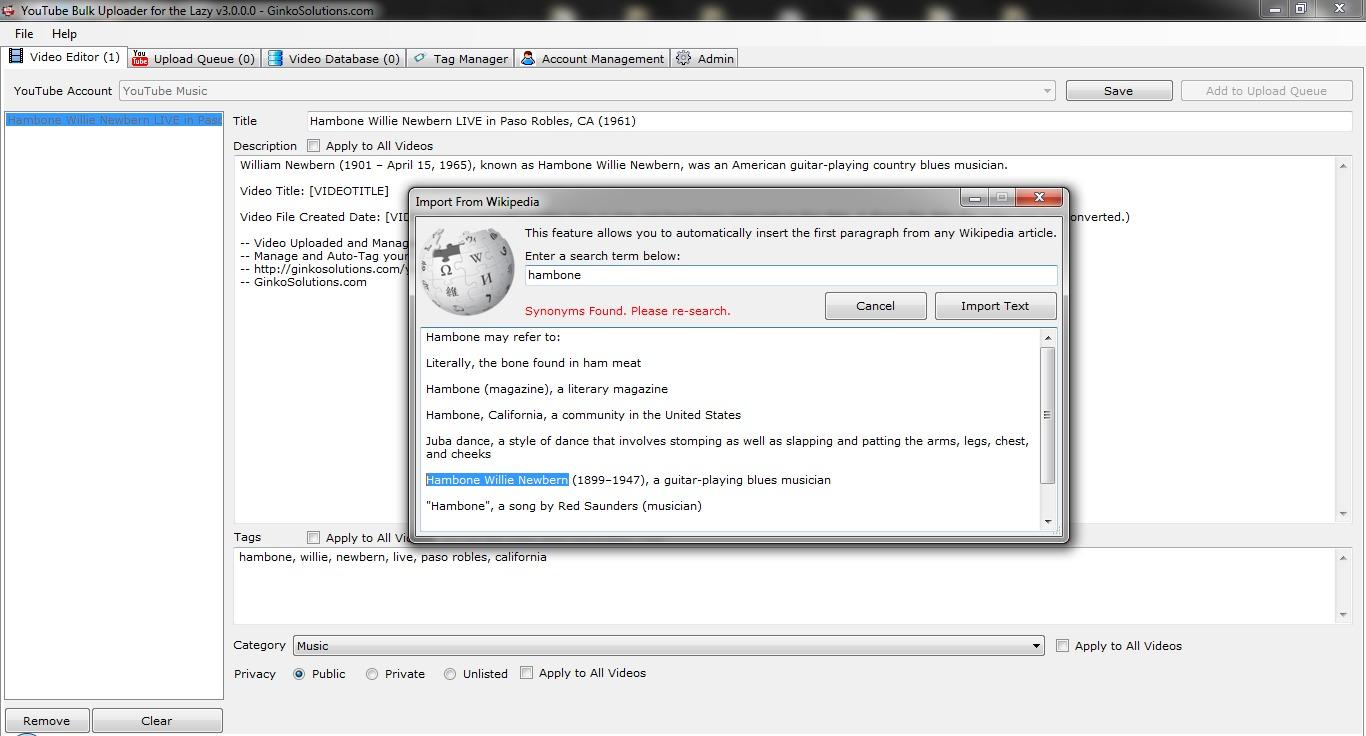The height and width of the screenshot is (736, 1366).
Task: Check Category Apply to All Videos
Action: coord(1063,646)
